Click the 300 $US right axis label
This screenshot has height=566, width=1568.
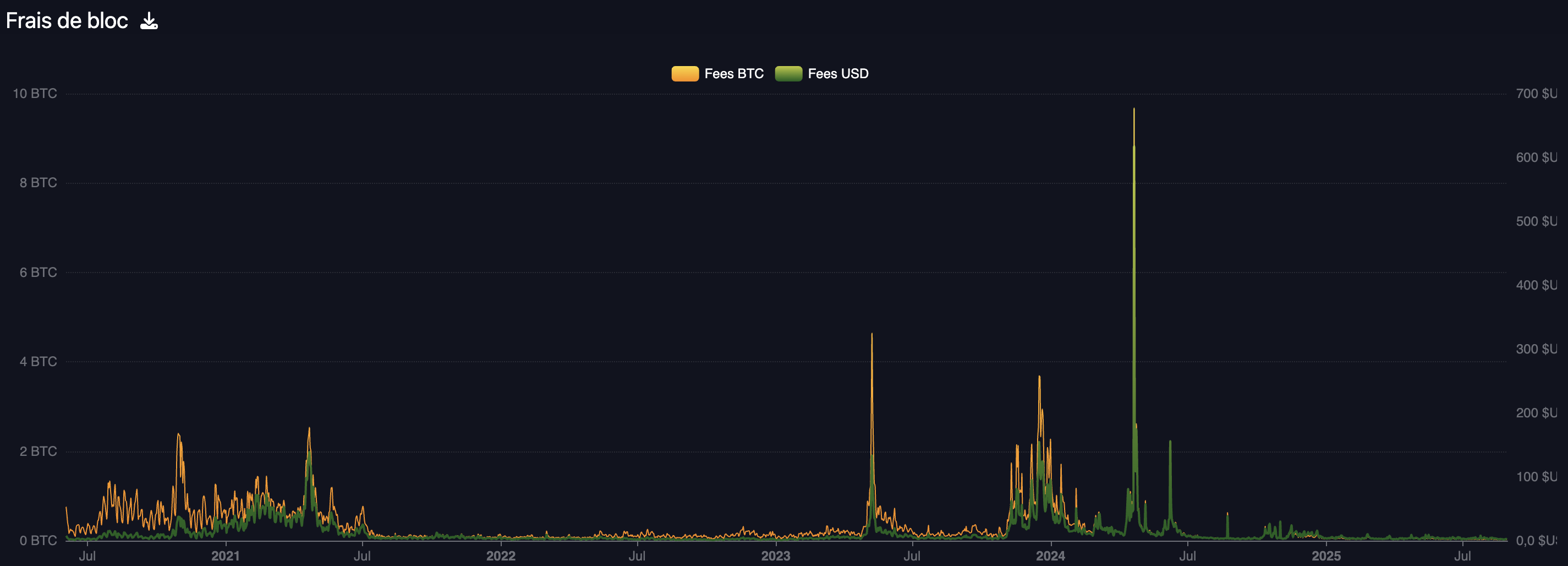tap(1536, 349)
